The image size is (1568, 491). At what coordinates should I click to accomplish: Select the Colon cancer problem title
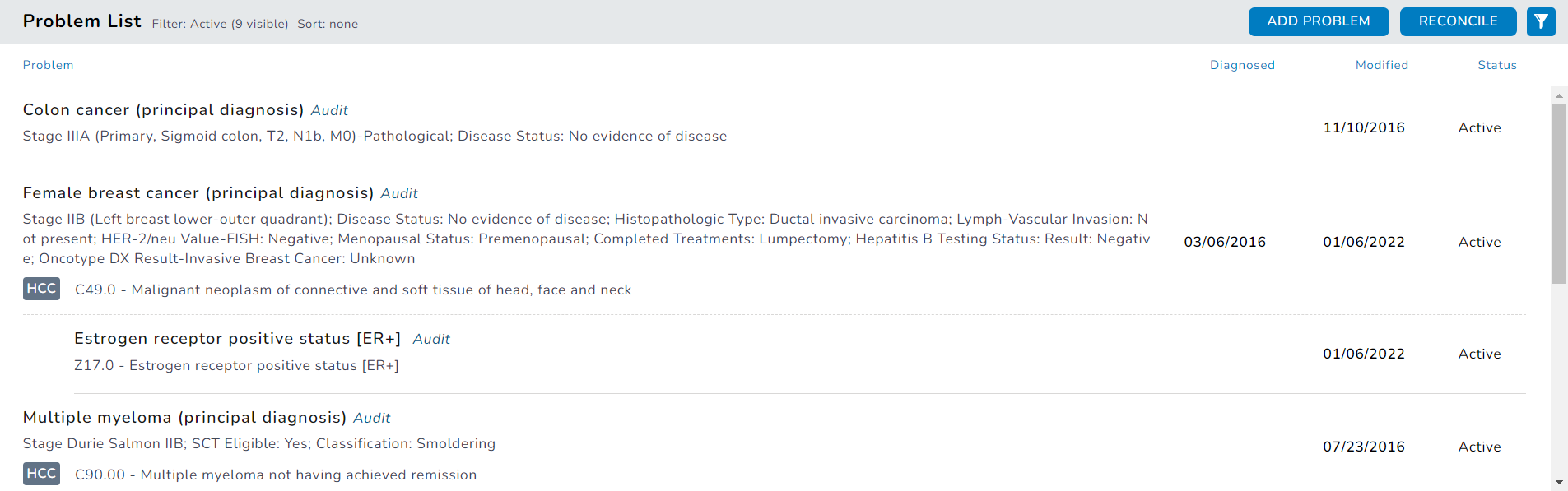[163, 110]
